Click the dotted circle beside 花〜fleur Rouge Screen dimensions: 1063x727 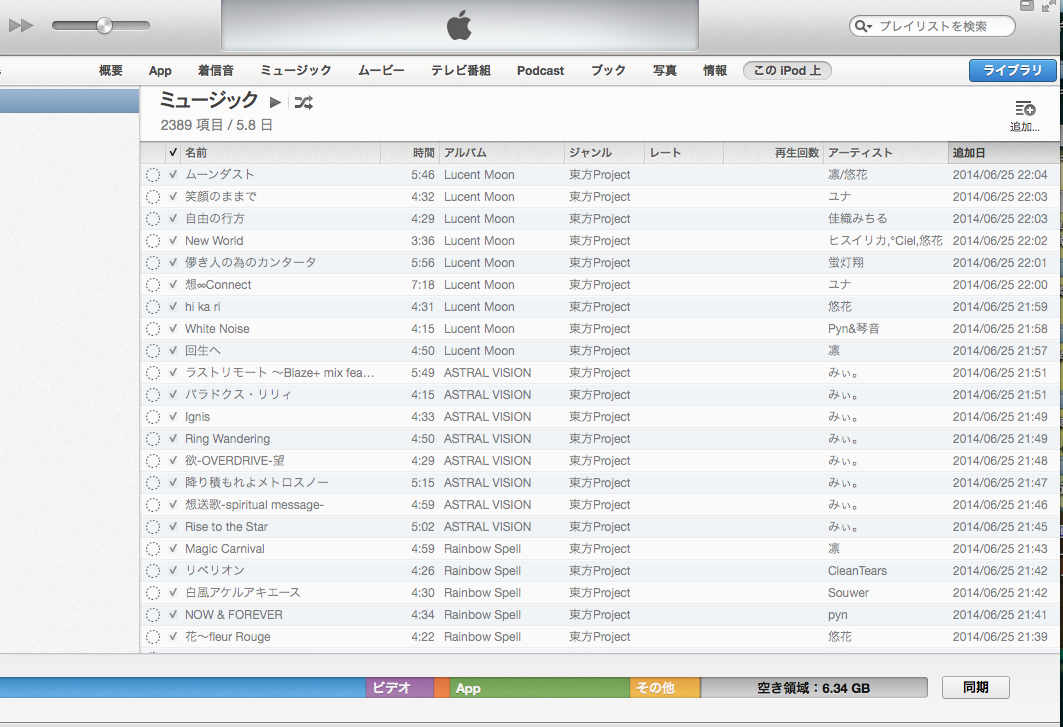pos(153,637)
